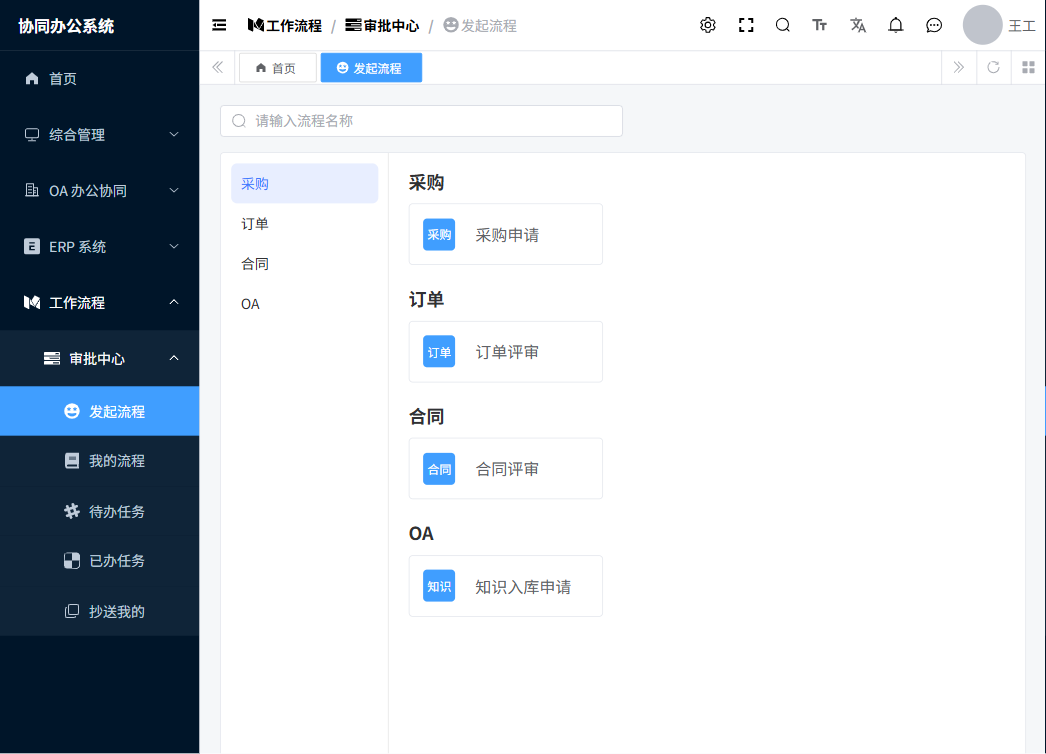
Task: Select 发起流程 in sidebar
Action: [99, 411]
